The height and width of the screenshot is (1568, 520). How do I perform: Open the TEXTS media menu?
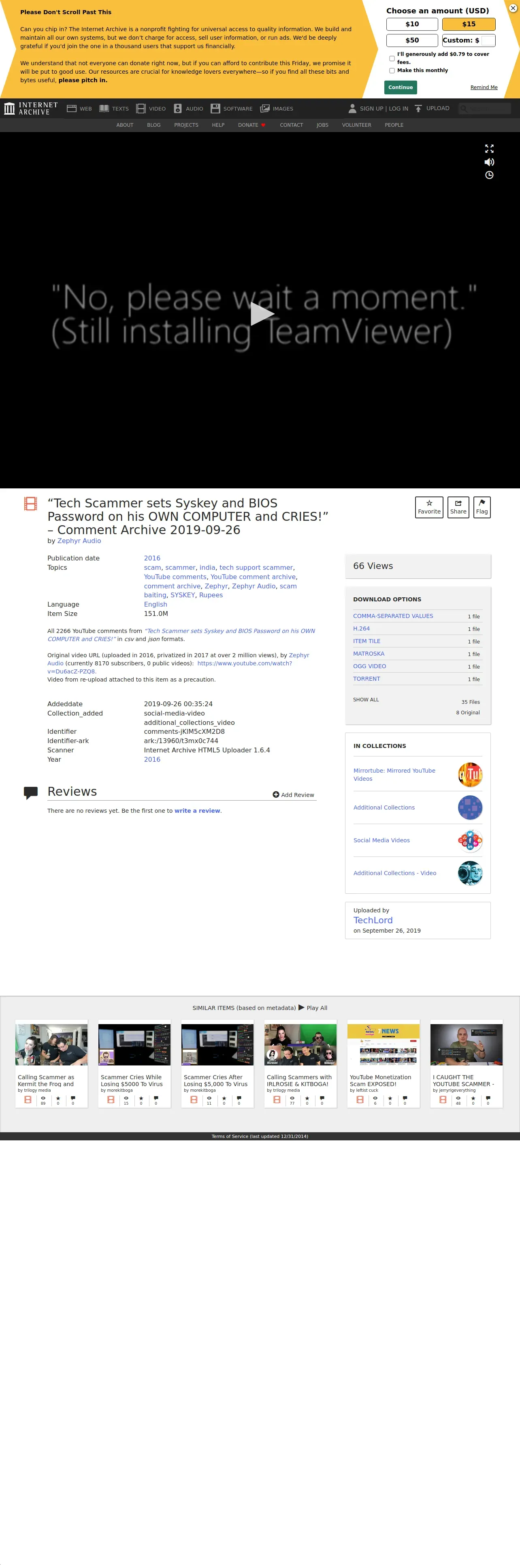[x=114, y=109]
